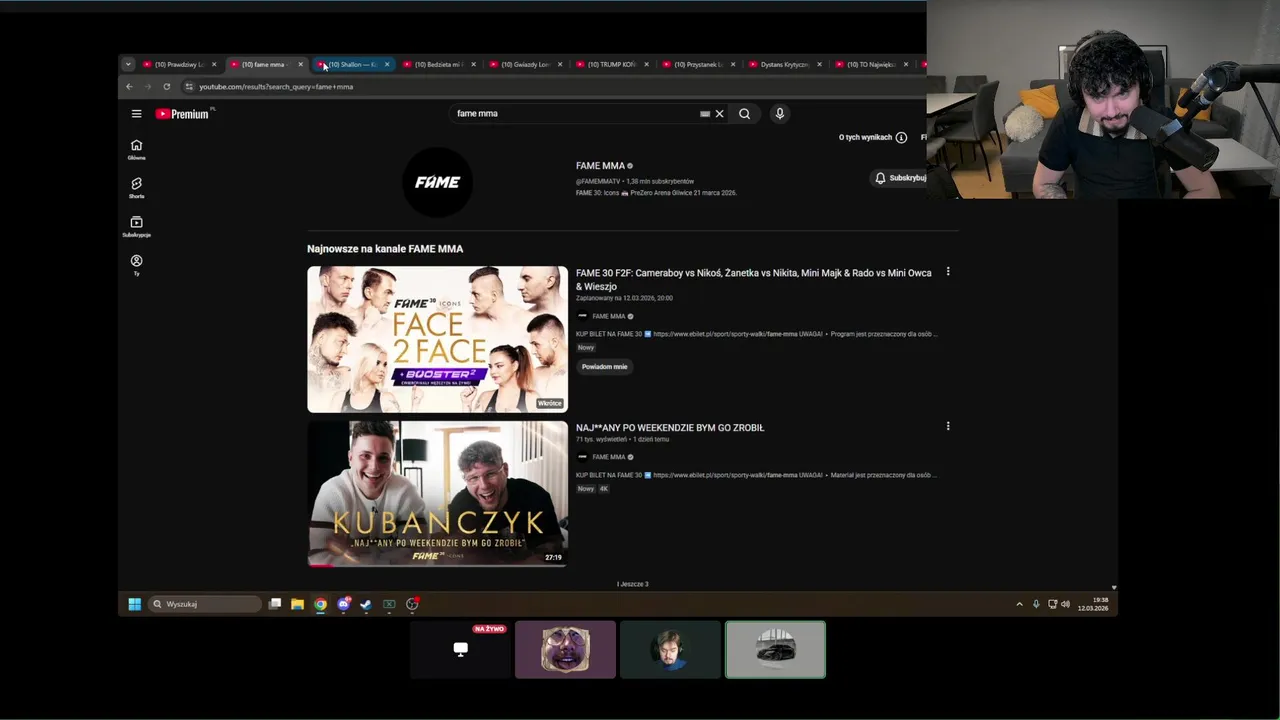Close the 'Prawdziwy' tab

[x=214, y=65]
